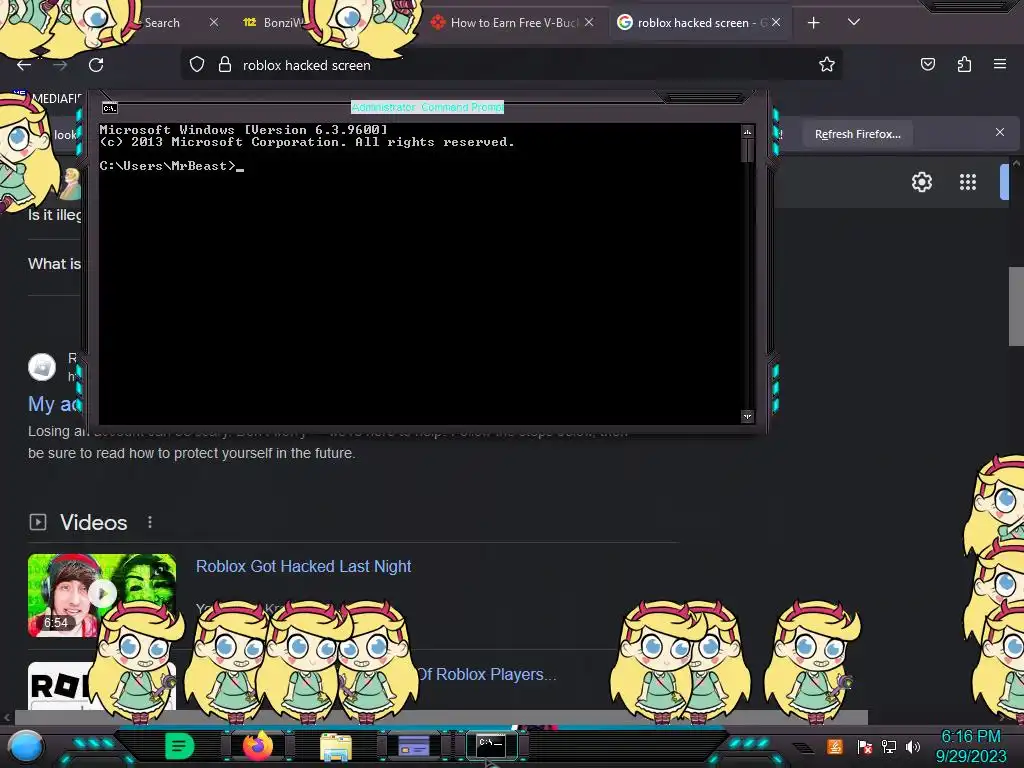Open File Explorer from taskbar
The image size is (1024, 768).
pos(336,746)
